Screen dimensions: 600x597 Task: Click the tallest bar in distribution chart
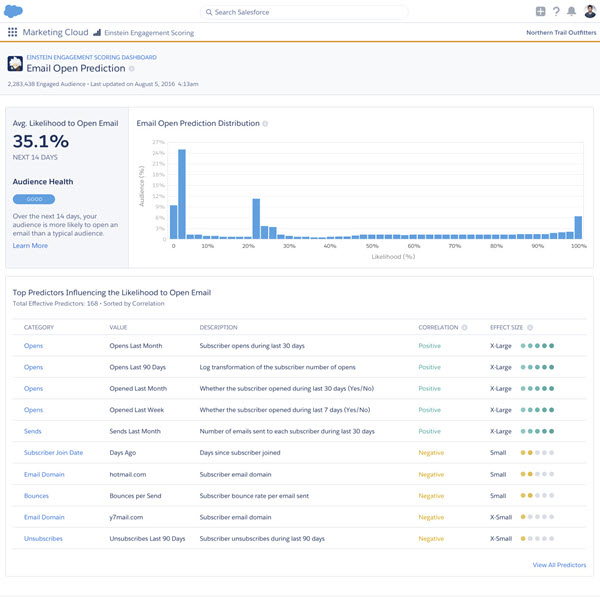[182, 194]
